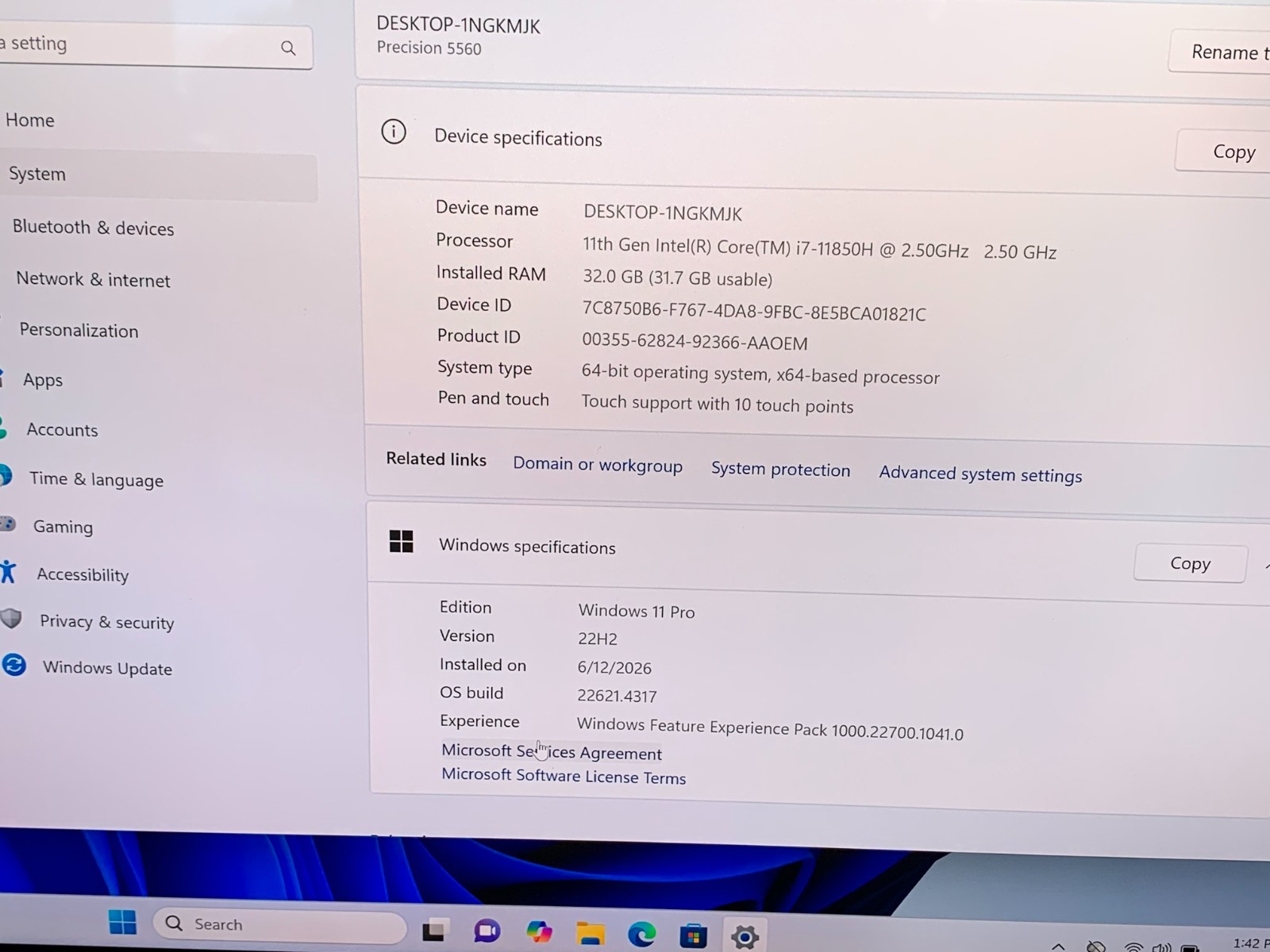Open Bluetooth & devices settings

coord(93,228)
